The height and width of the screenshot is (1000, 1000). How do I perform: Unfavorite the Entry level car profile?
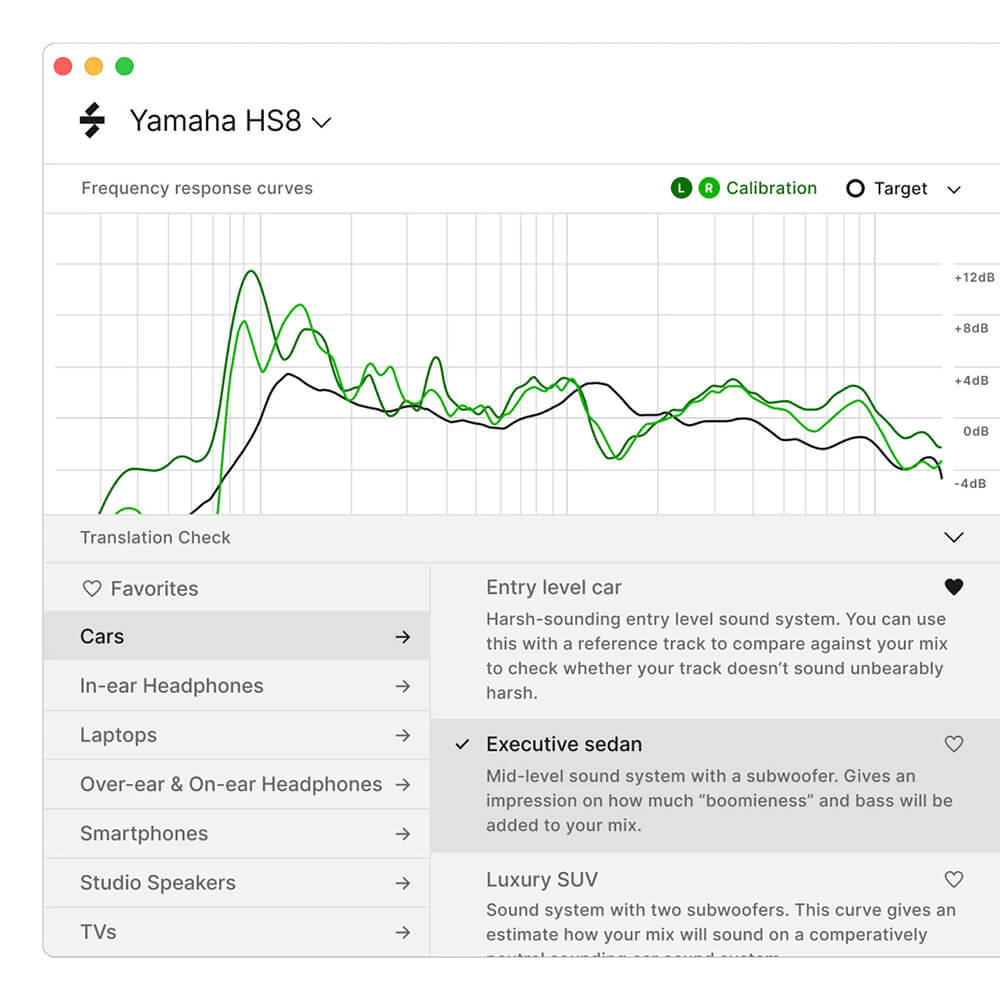954,587
